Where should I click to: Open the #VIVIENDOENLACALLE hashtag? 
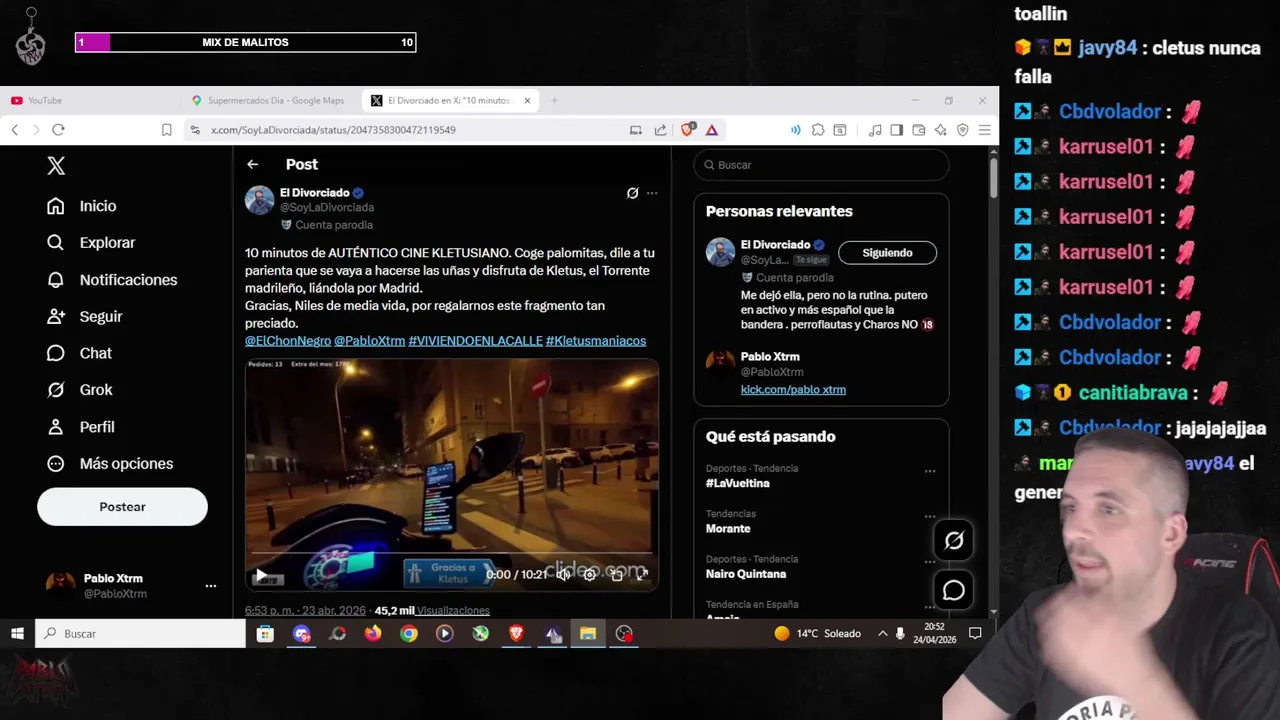point(475,341)
